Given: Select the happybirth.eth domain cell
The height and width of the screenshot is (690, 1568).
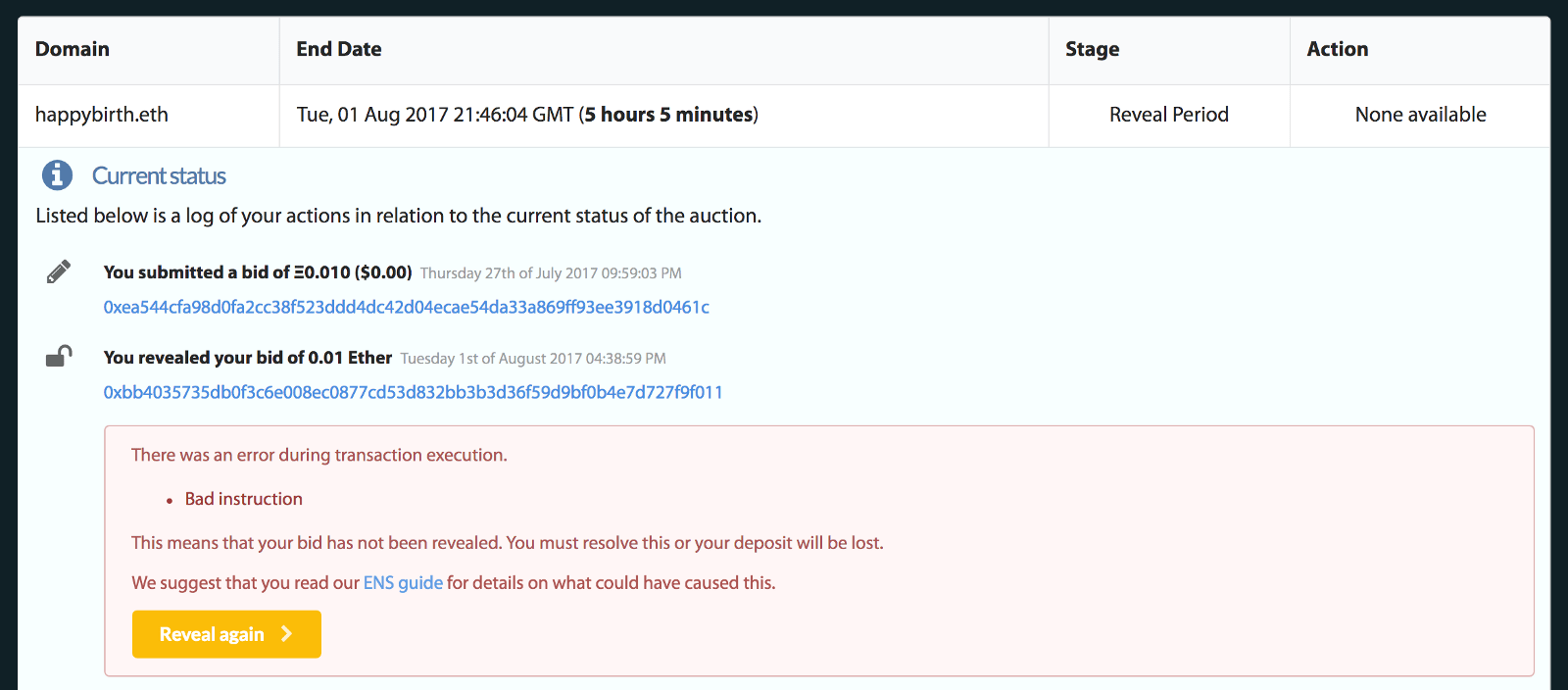Looking at the screenshot, I should tap(149, 116).
